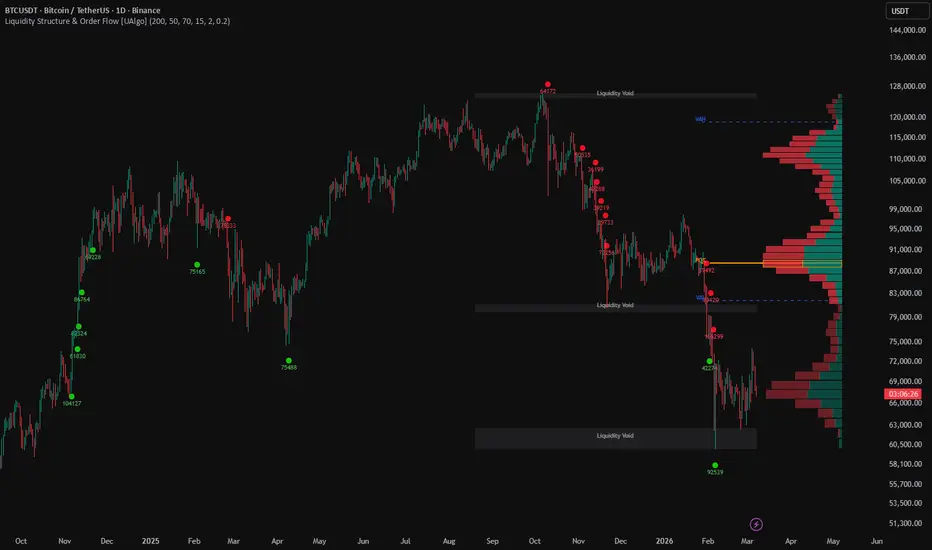Click the Oct label at the time axis start
932x550 pixels.
pyautogui.click(x=21, y=541)
